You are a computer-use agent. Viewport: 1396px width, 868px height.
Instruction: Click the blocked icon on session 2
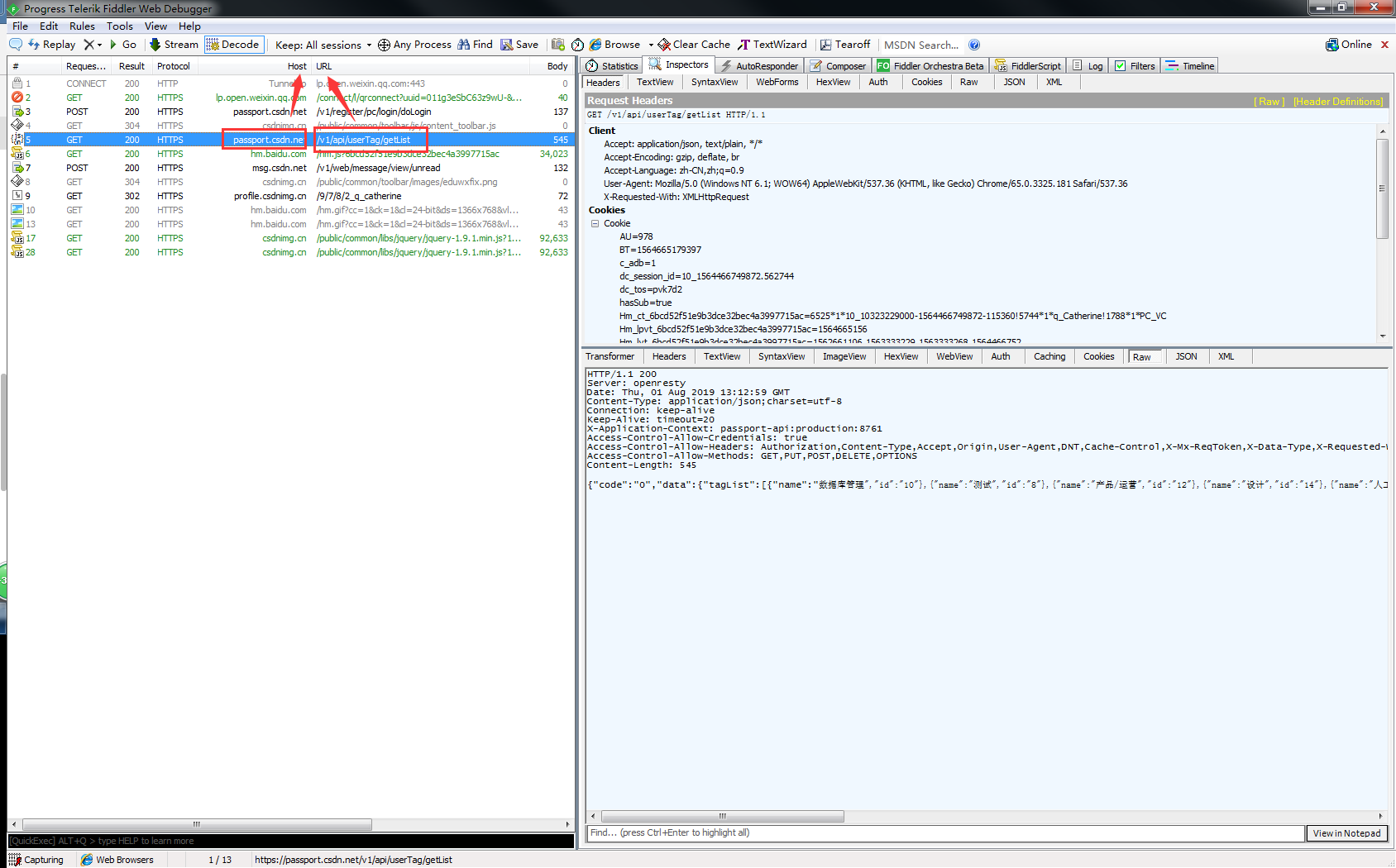pyautogui.click(x=17, y=98)
